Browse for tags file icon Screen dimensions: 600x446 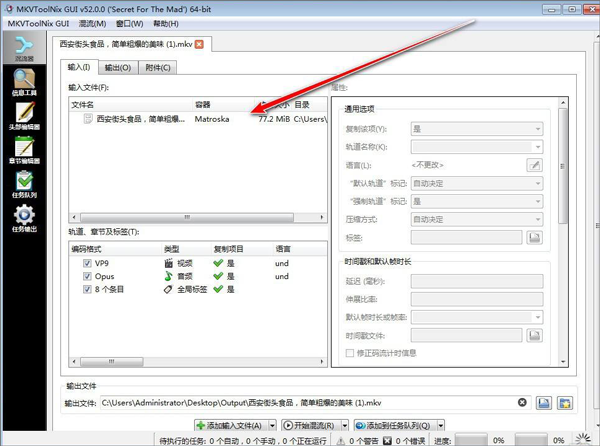[534, 238]
